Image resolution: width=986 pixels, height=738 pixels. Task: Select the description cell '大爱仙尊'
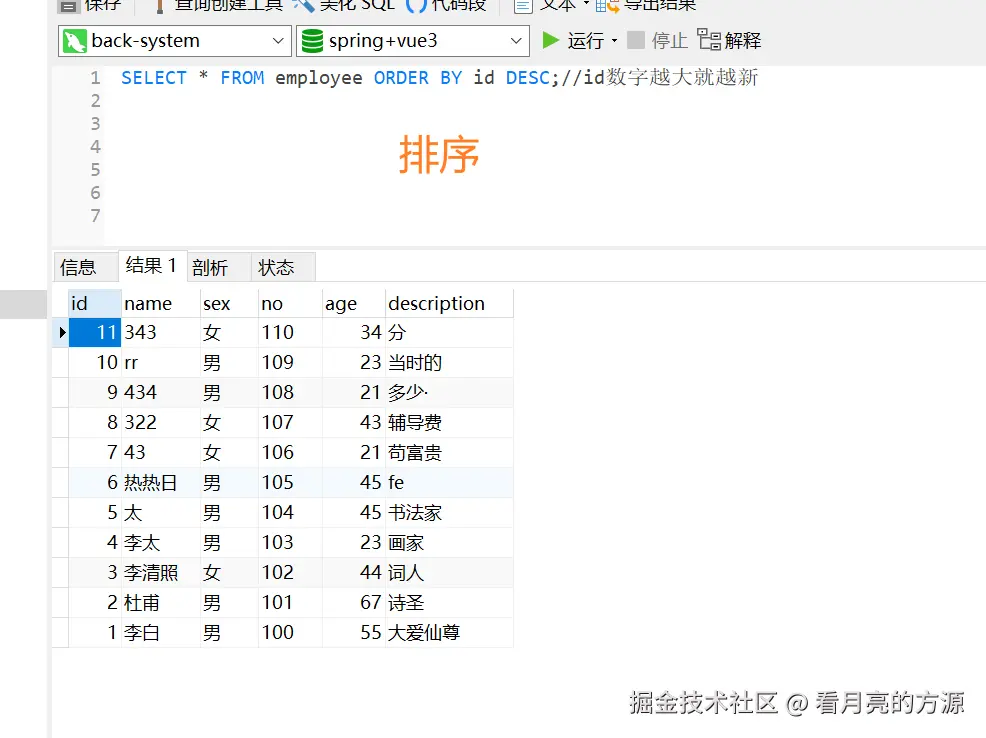pos(449,632)
